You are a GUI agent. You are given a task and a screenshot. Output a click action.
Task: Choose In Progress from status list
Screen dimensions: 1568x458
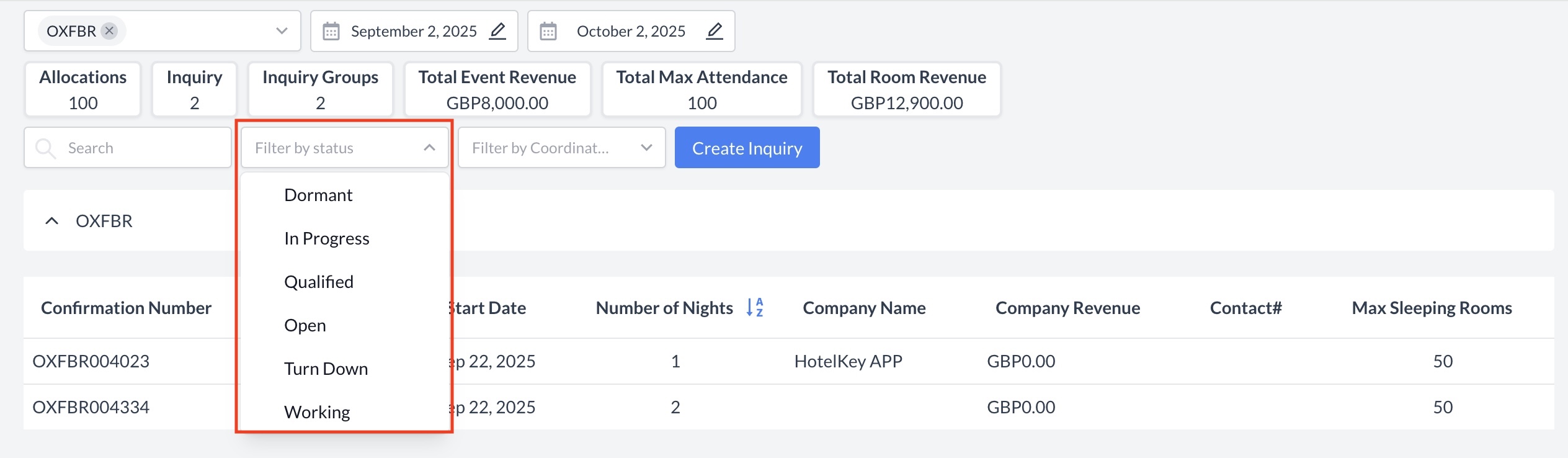click(x=326, y=238)
